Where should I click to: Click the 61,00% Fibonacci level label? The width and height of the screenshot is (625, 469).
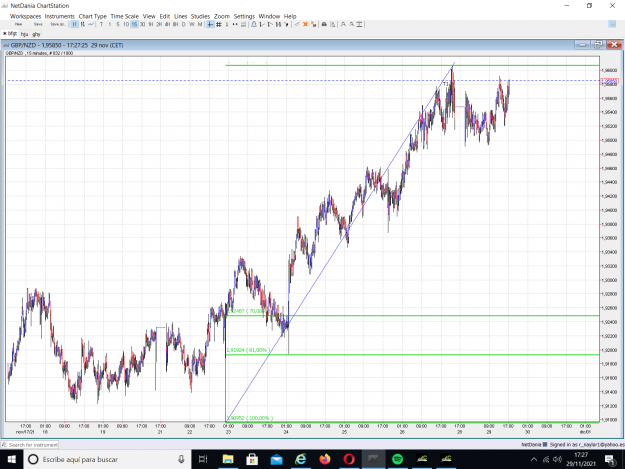(x=248, y=350)
